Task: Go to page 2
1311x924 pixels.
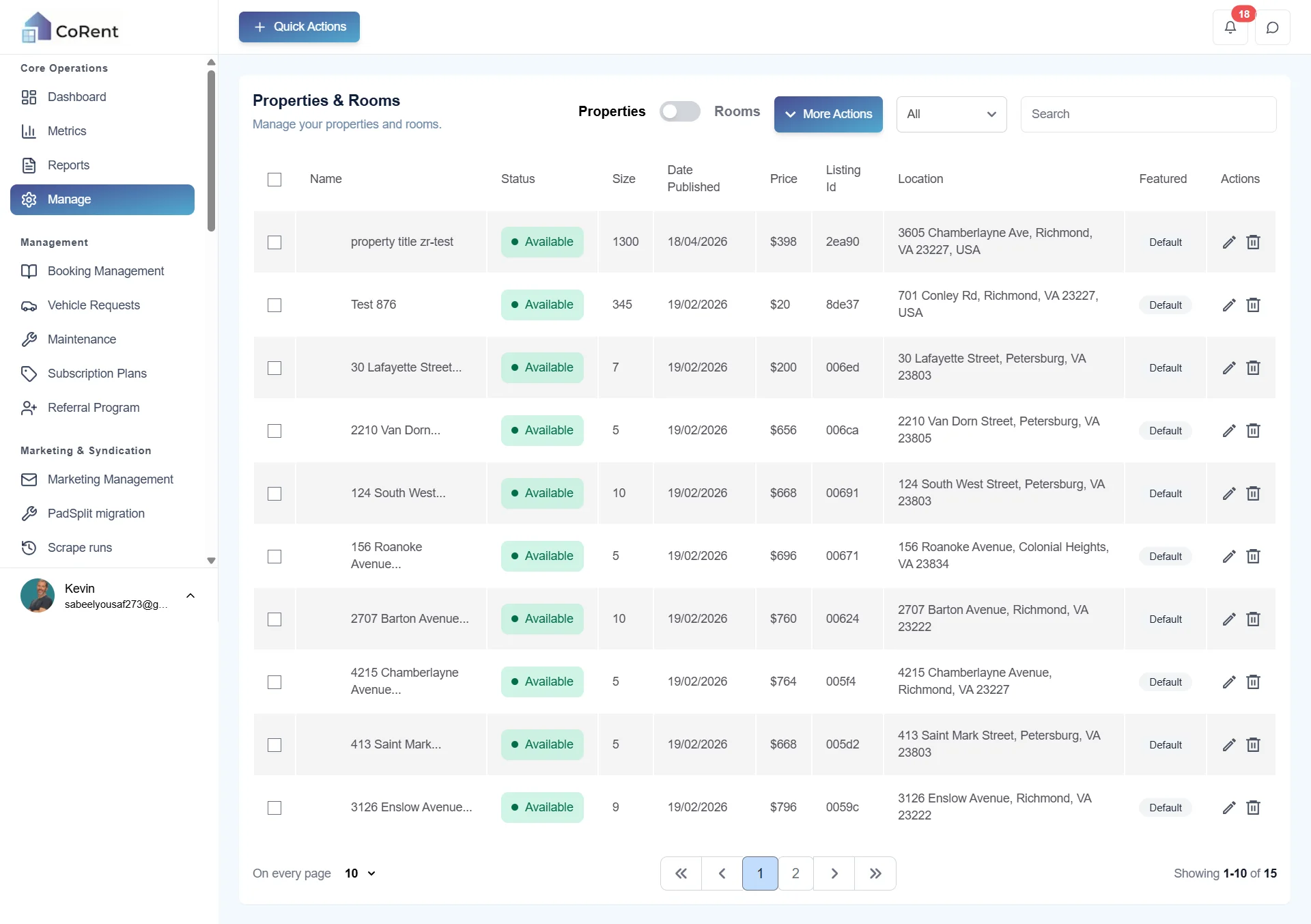Action: (x=795, y=873)
